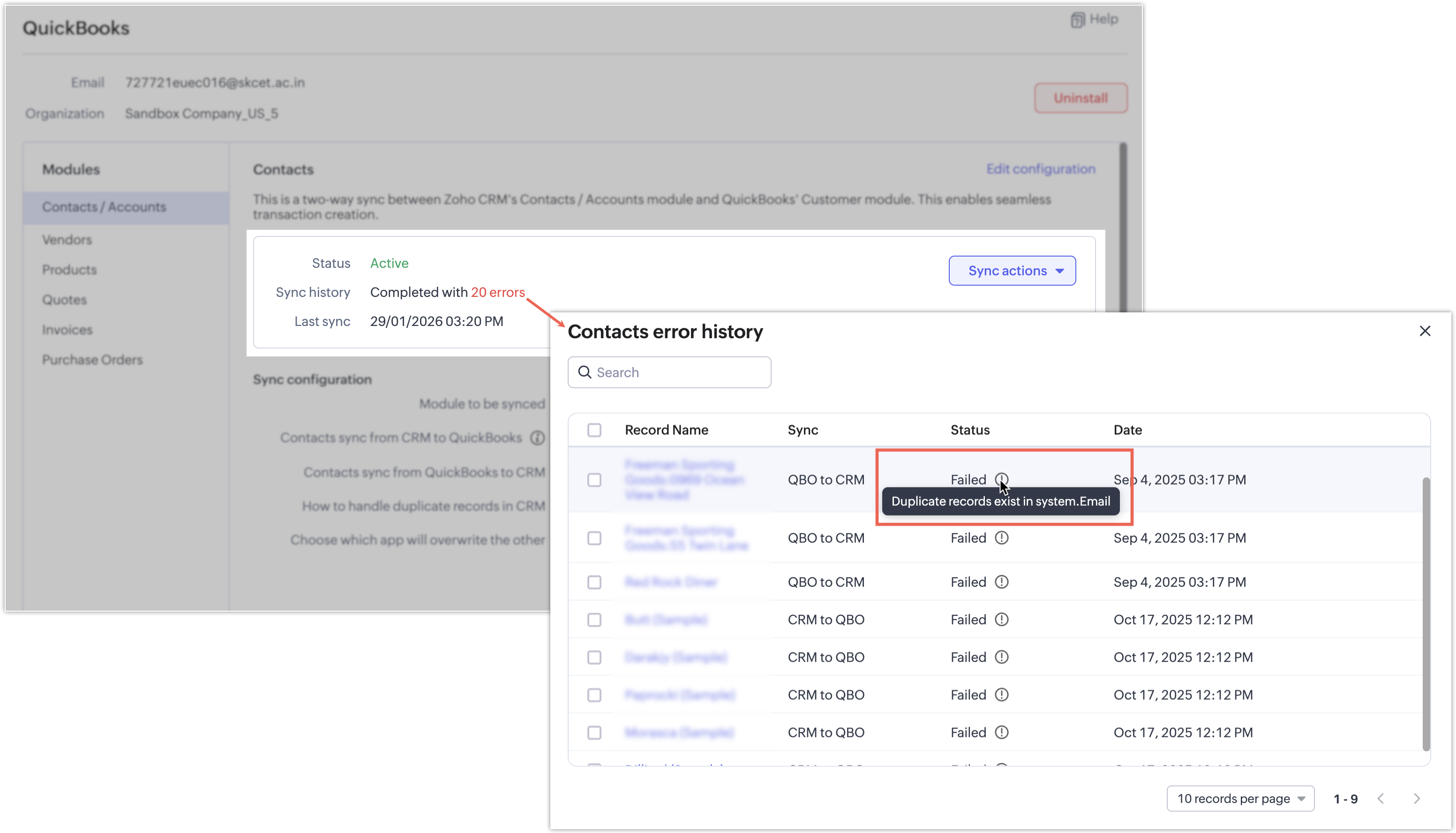Click the info icon beside Contacts sync from CRM to QuickBooks
This screenshot has height=833, width=1456.
(537, 438)
